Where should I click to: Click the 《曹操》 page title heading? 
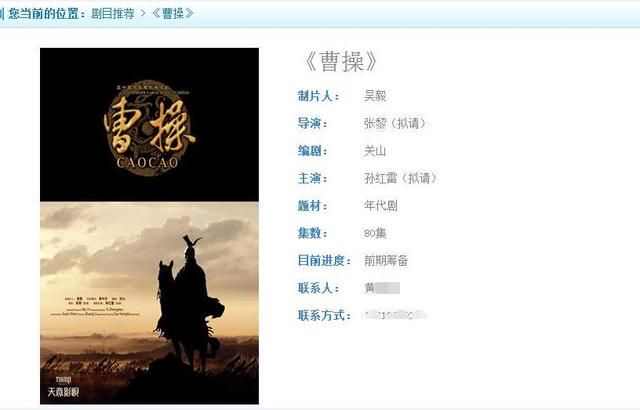[341, 62]
